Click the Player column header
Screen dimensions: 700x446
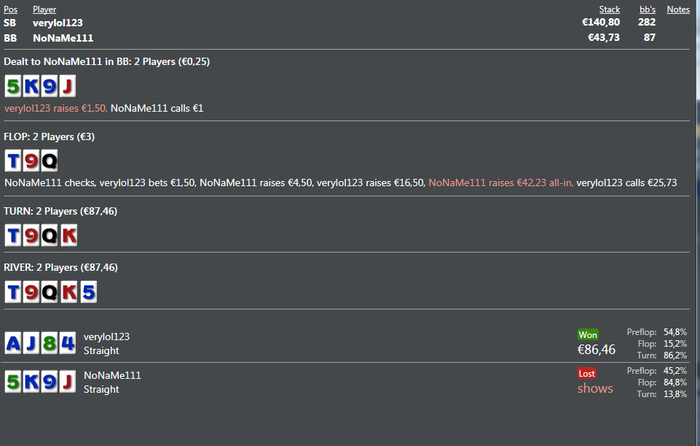[x=44, y=9]
